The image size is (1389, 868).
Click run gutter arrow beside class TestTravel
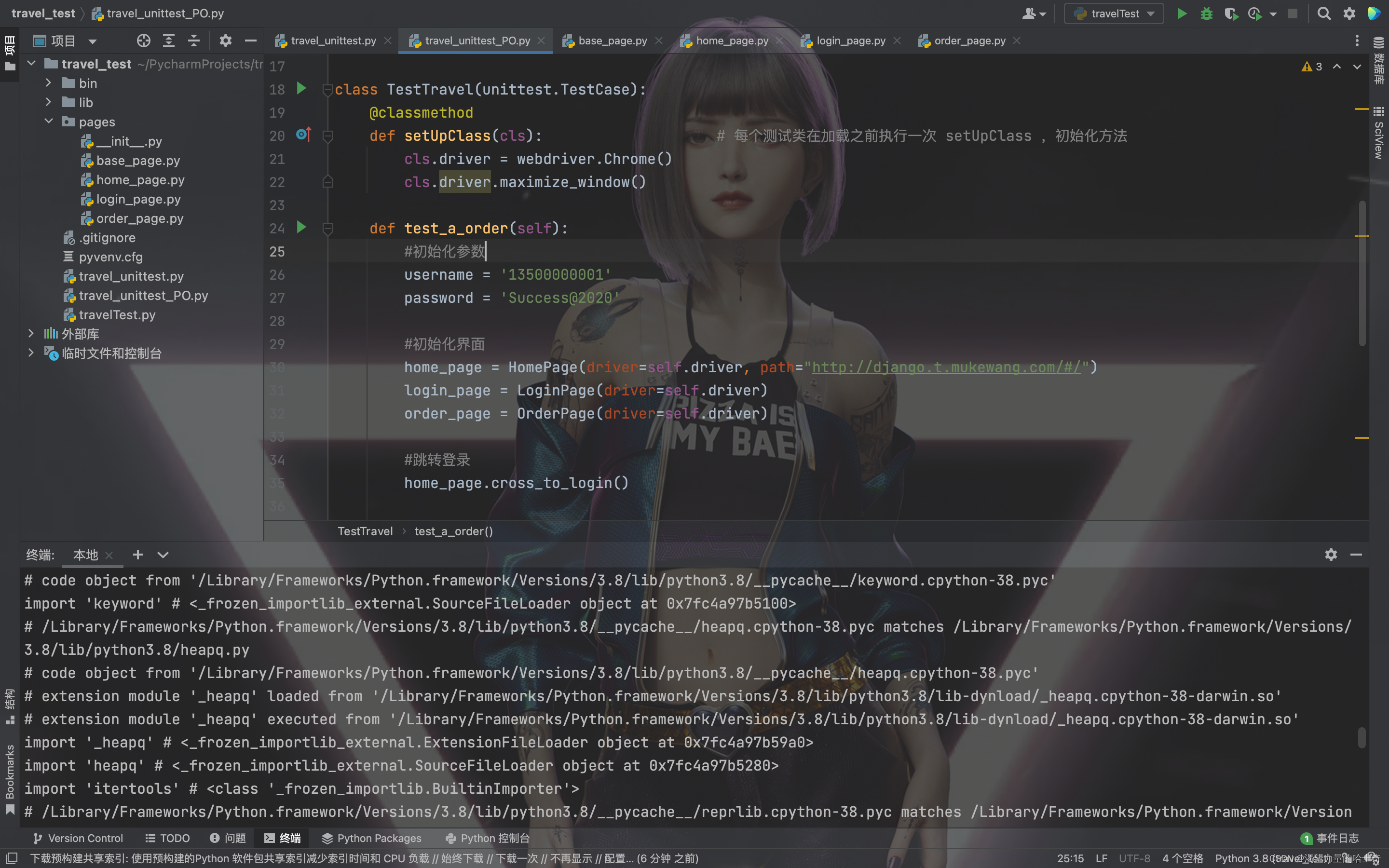tap(301, 88)
